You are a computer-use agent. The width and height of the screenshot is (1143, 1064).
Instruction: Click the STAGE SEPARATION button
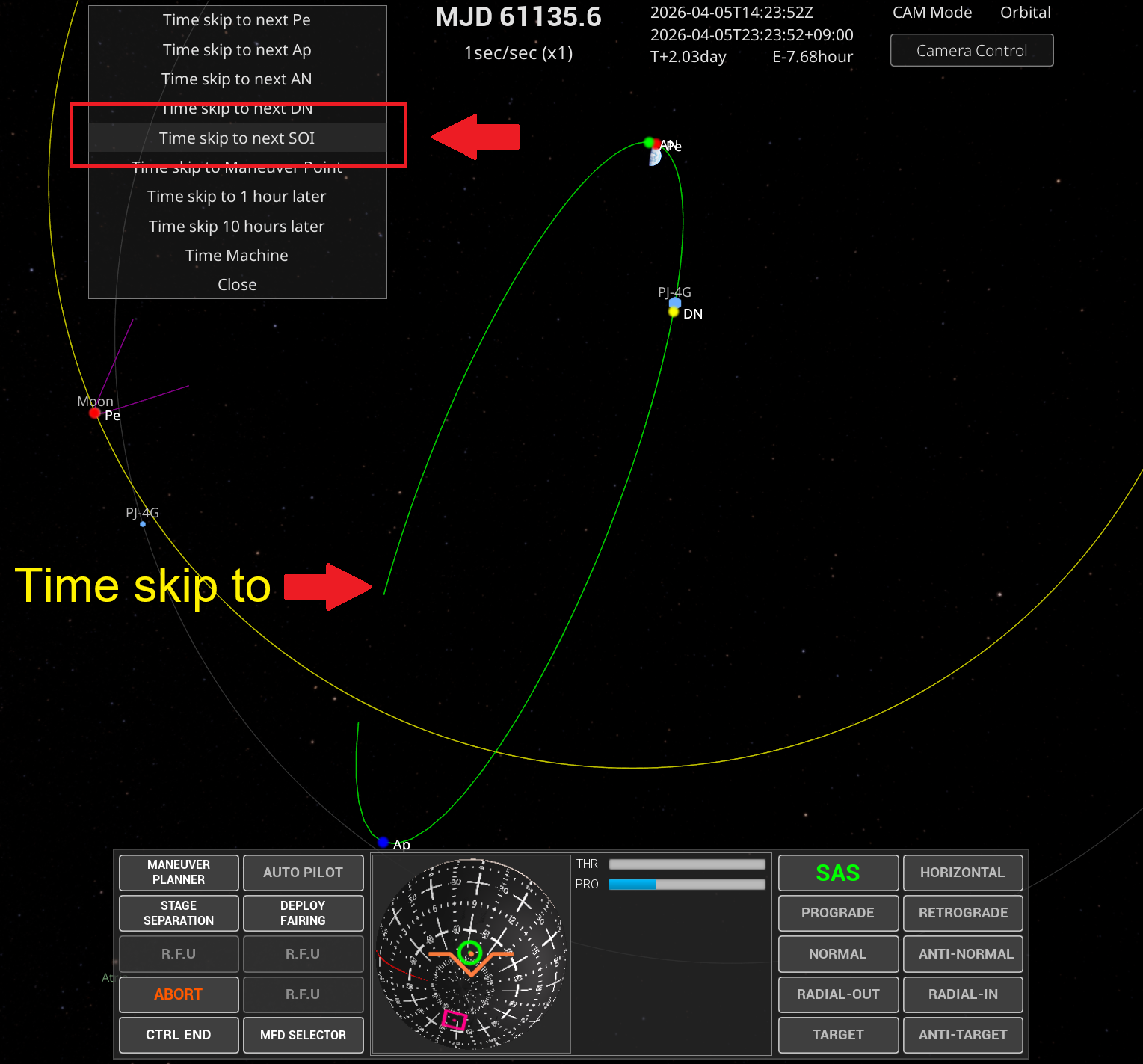point(179,913)
